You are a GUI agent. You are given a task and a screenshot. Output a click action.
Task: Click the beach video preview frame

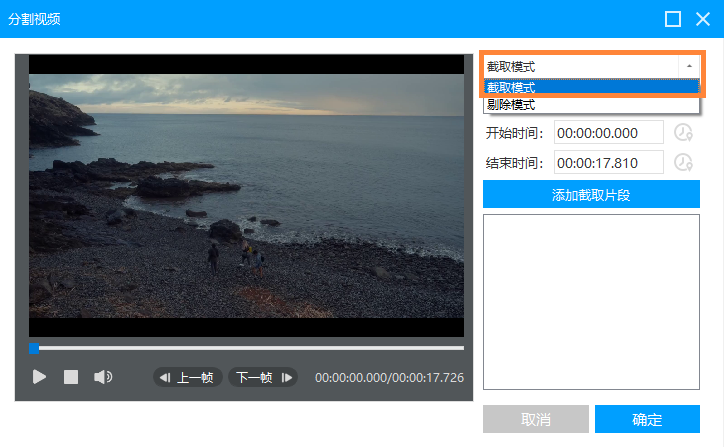[246, 195]
